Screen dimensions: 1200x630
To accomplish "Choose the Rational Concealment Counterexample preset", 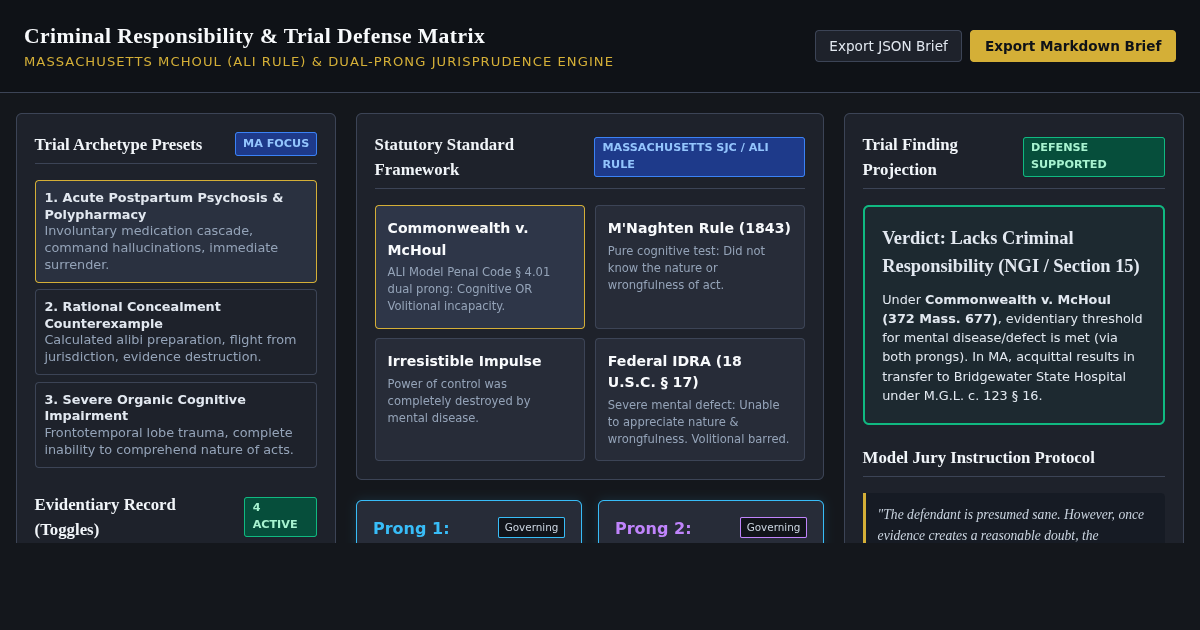I will coord(176,332).
